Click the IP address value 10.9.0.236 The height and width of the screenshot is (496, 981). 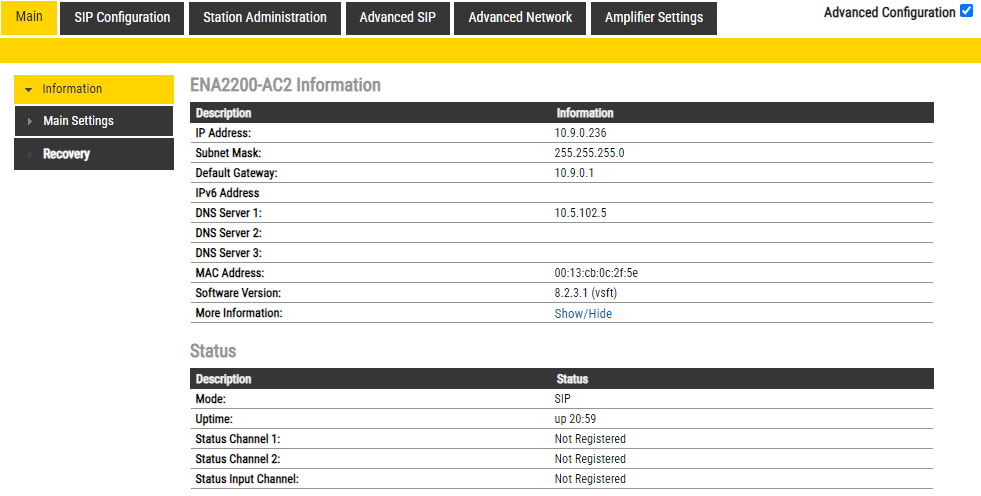[x=580, y=133]
